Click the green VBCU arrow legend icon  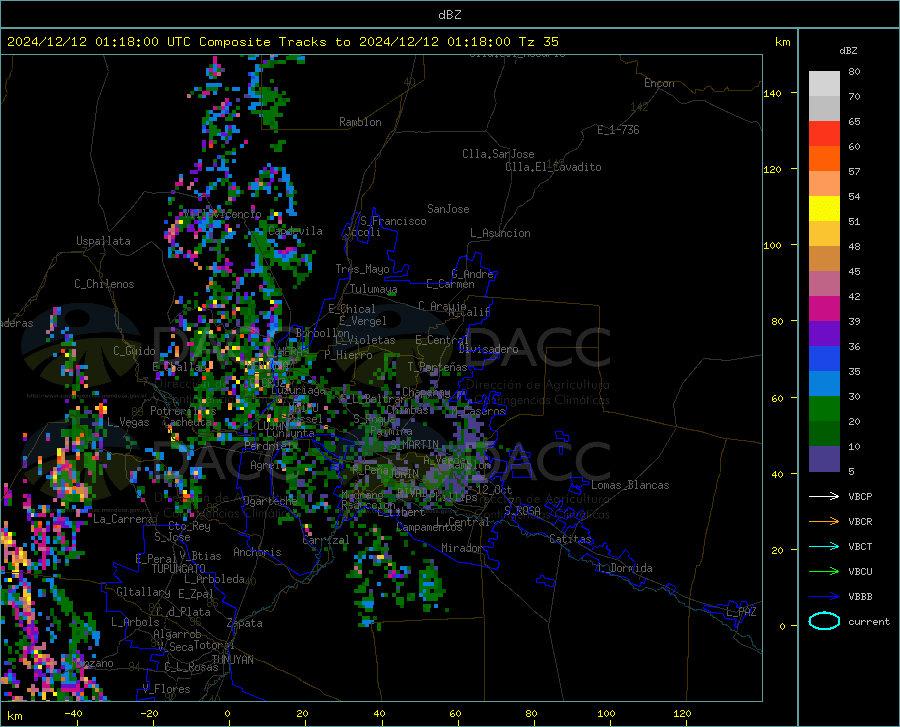824,572
